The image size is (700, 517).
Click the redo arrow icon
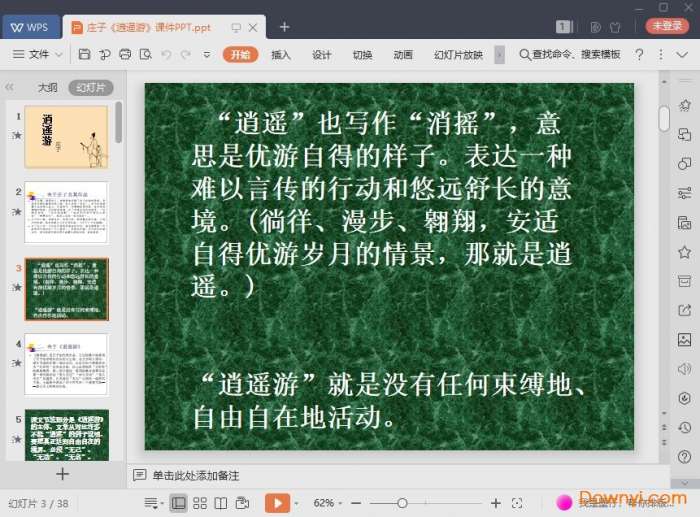[185, 54]
